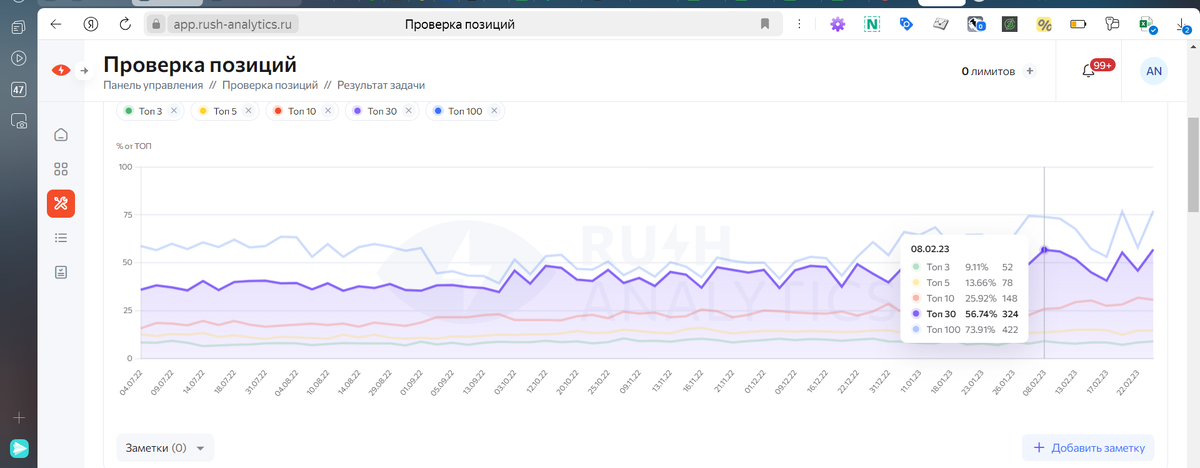Toggle the Топ 10 series chip
Screen dimensions: 1200x468
(x=302, y=111)
